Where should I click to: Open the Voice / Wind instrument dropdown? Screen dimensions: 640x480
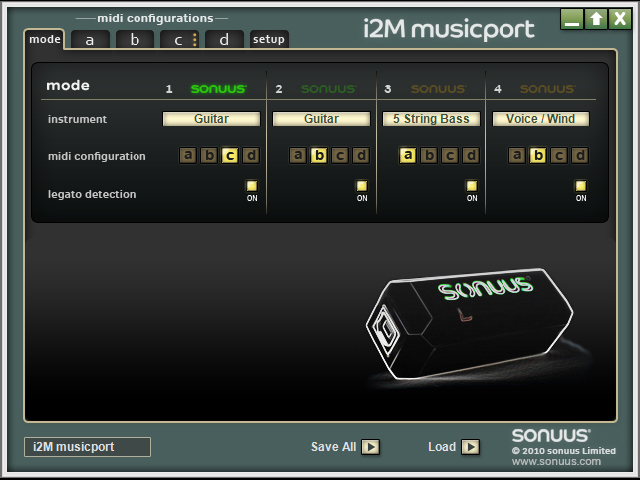[x=541, y=119]
